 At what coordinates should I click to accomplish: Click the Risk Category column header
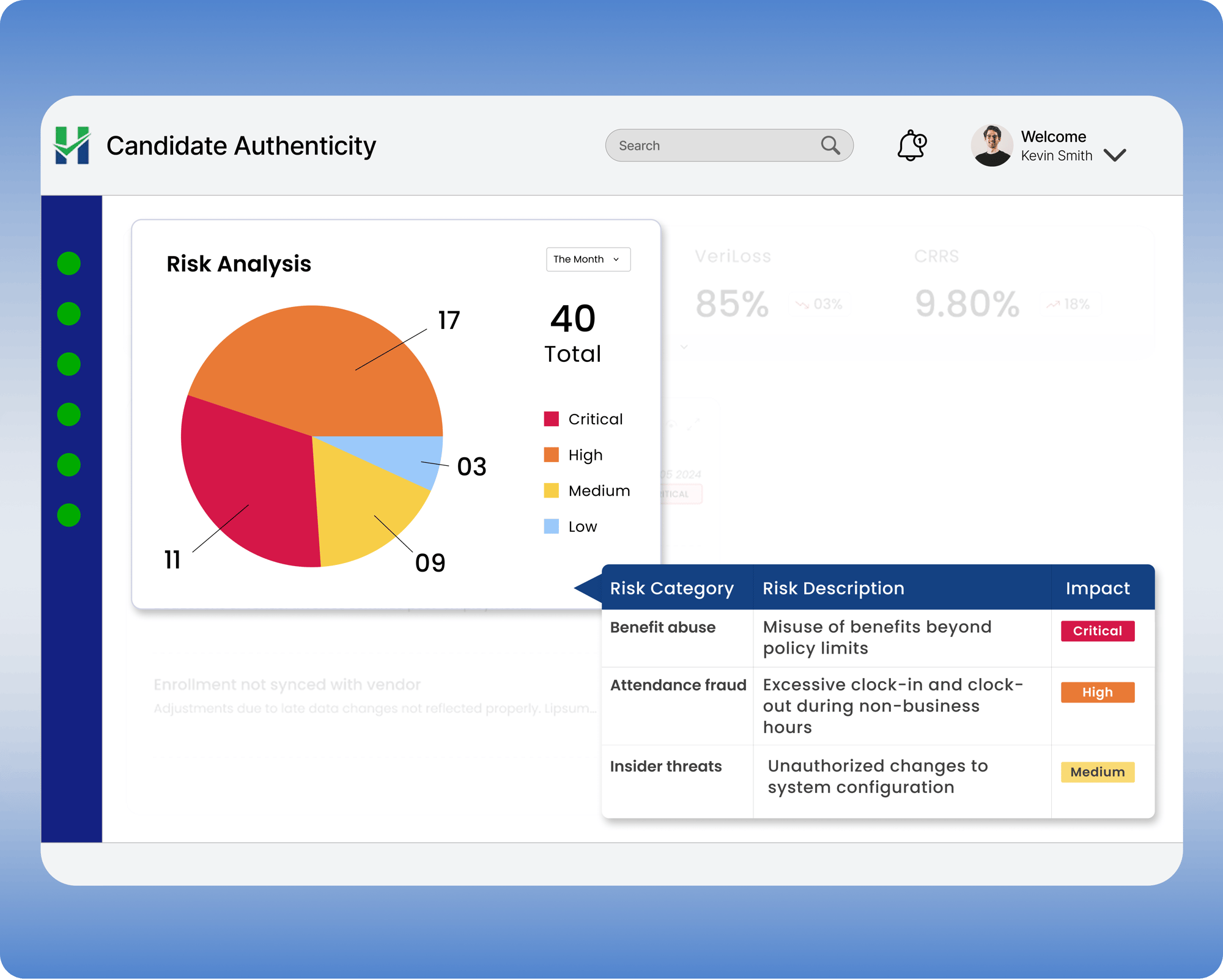point(671,588)
